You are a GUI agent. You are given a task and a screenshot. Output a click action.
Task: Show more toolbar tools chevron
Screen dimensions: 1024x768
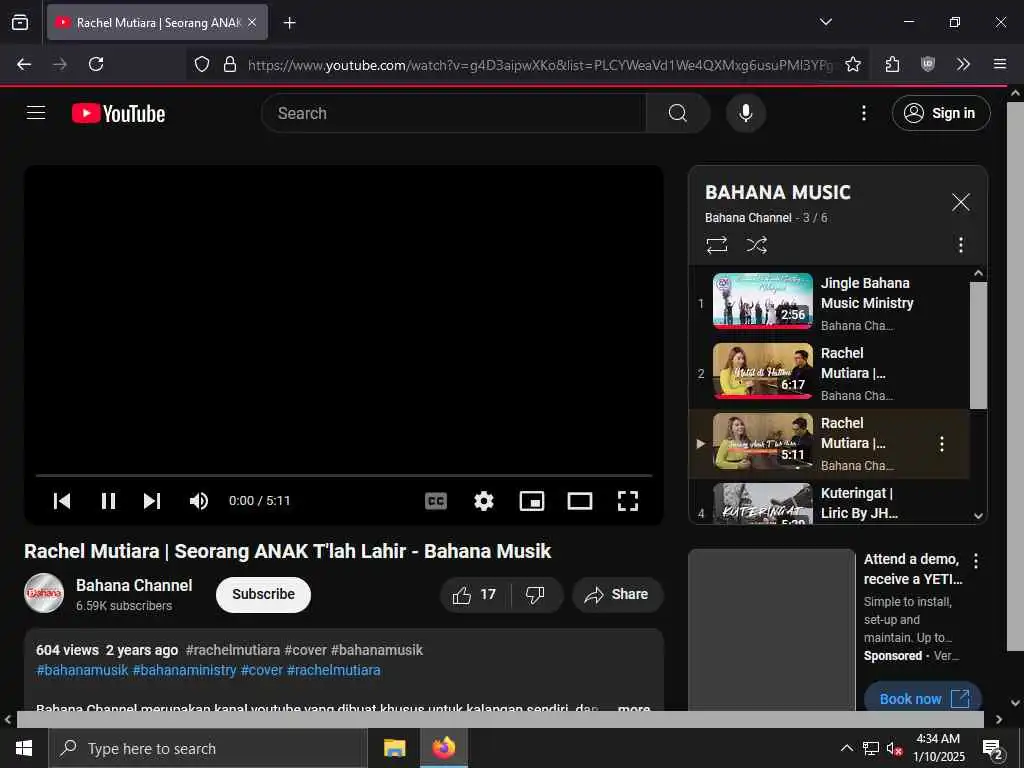tap(963, 64)
